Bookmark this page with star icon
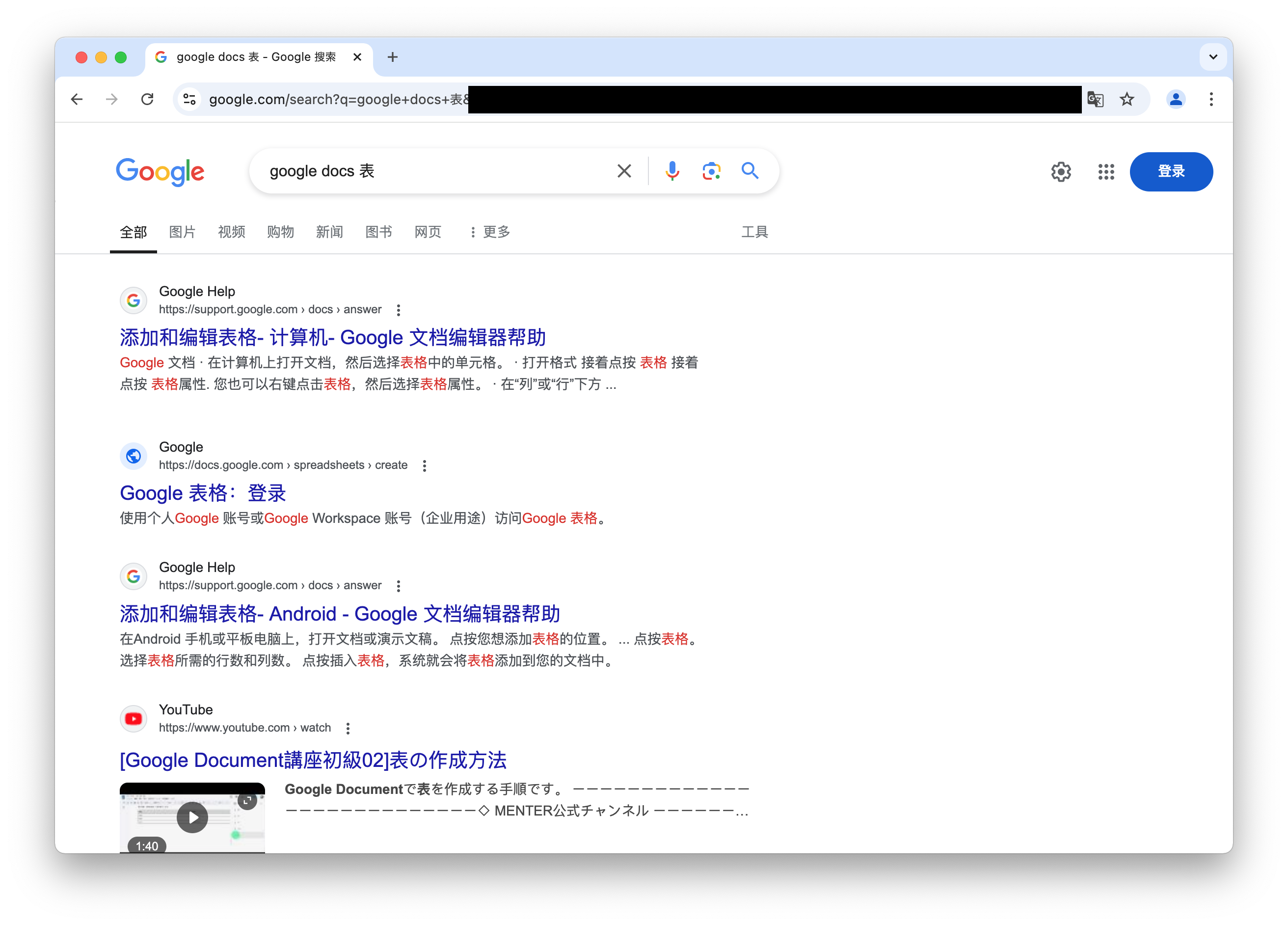Image resolution: width=1288 pixels, height=926 pixels. pyautogui.click(x=1127, y=99)
